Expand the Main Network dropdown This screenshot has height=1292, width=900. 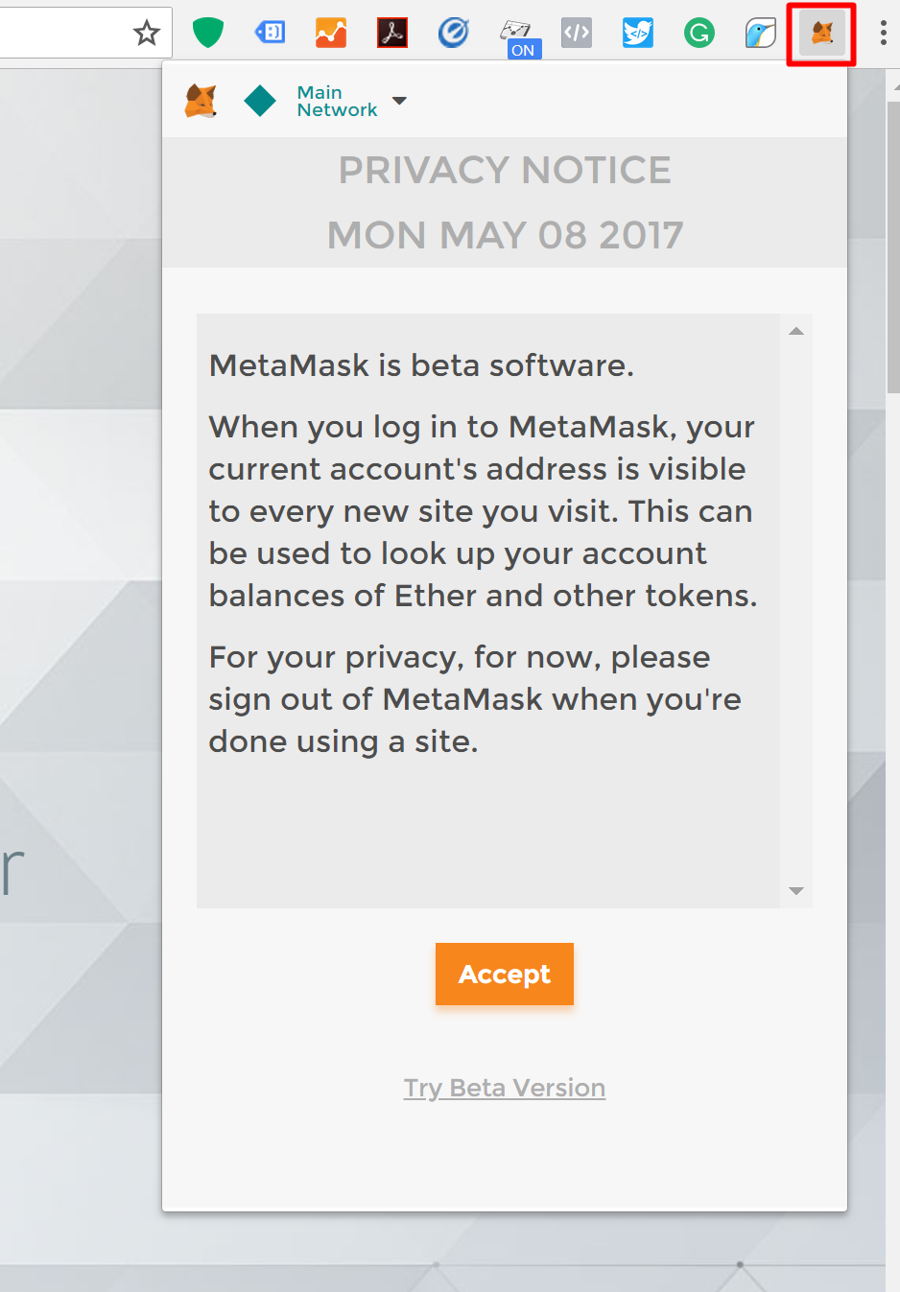pos(399,101)
